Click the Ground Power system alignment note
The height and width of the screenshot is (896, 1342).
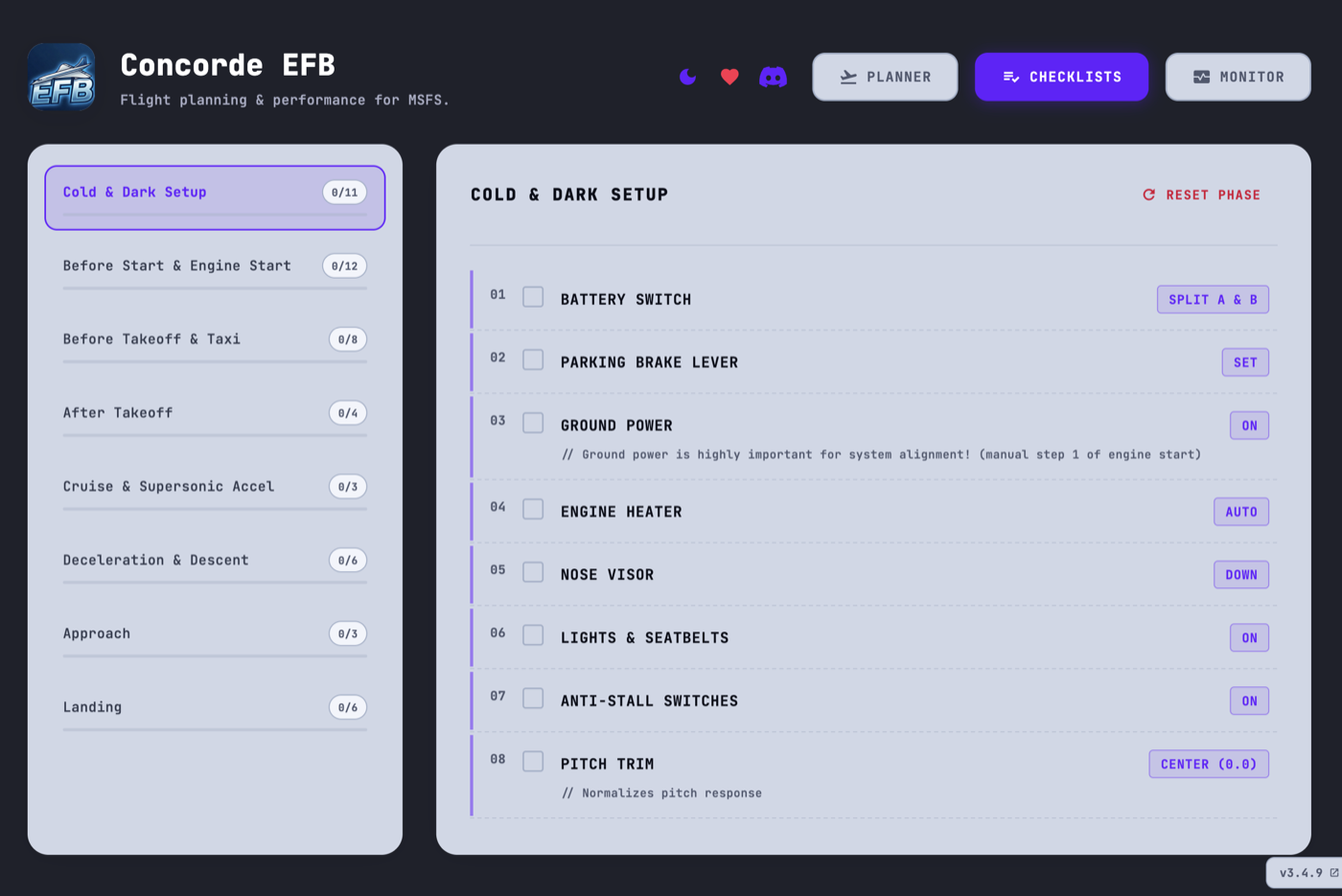pos(881,454)
